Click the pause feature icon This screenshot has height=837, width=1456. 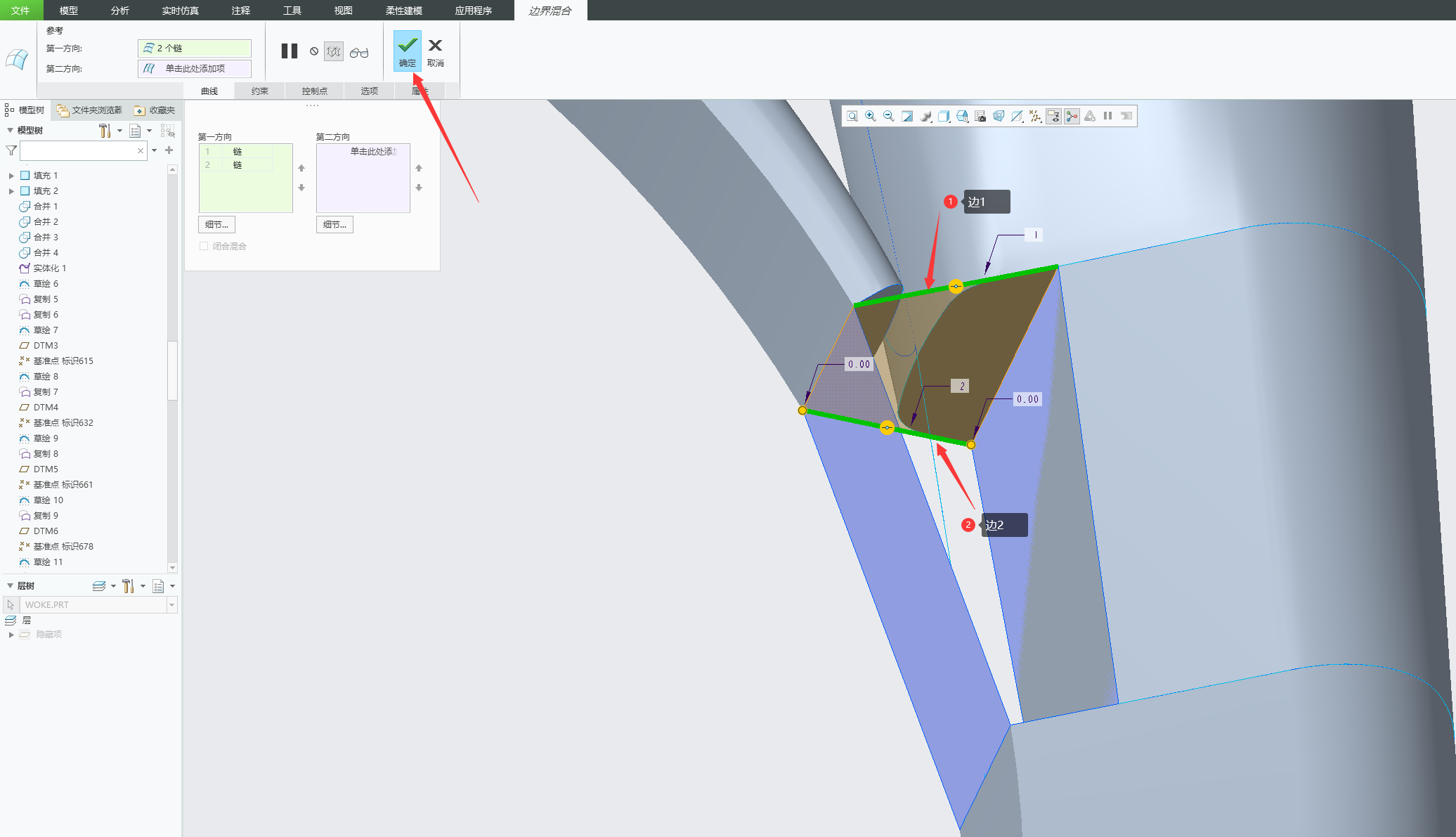click(290, 51)
